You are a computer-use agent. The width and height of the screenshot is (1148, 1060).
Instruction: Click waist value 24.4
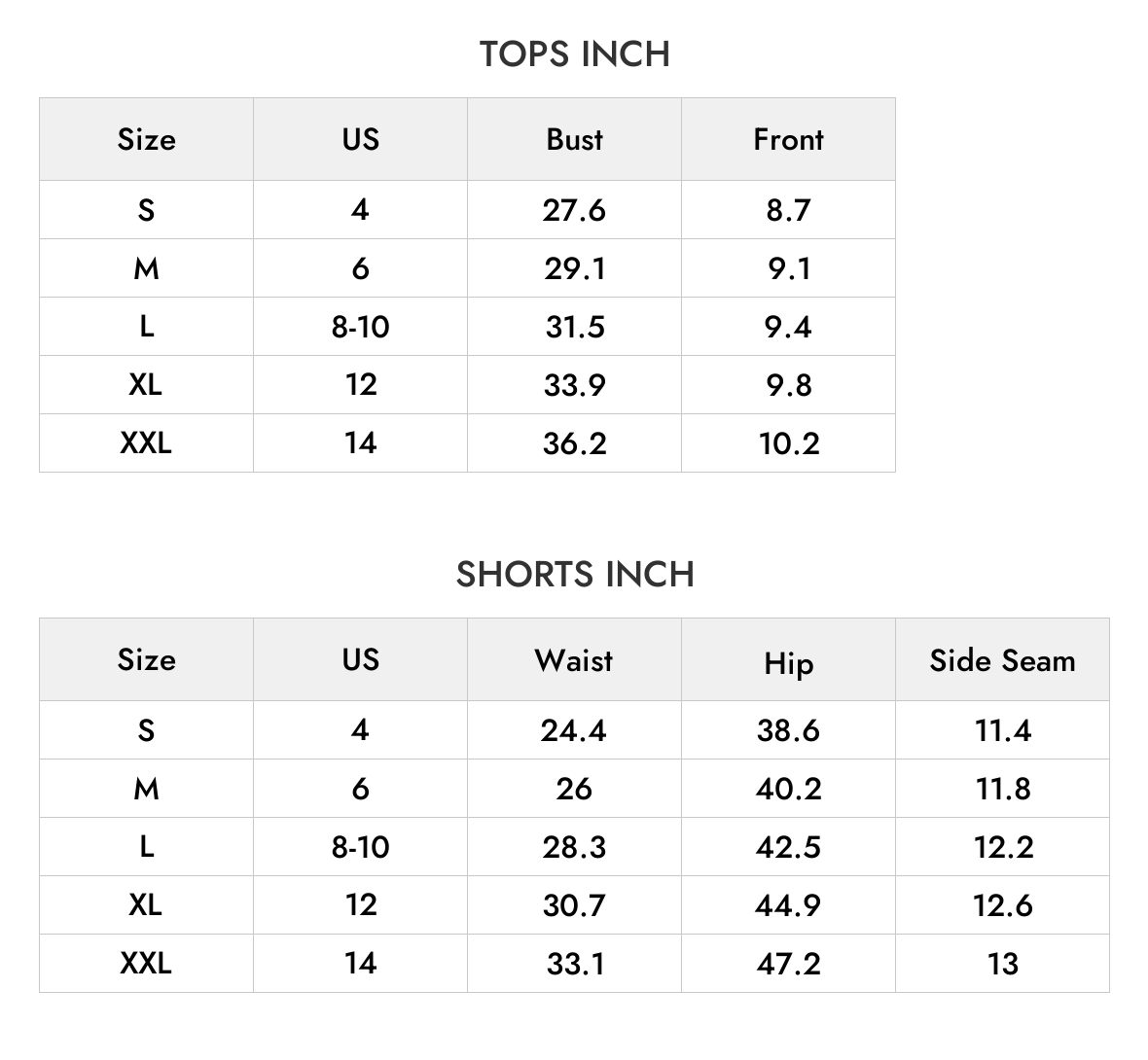coord(574,730)
